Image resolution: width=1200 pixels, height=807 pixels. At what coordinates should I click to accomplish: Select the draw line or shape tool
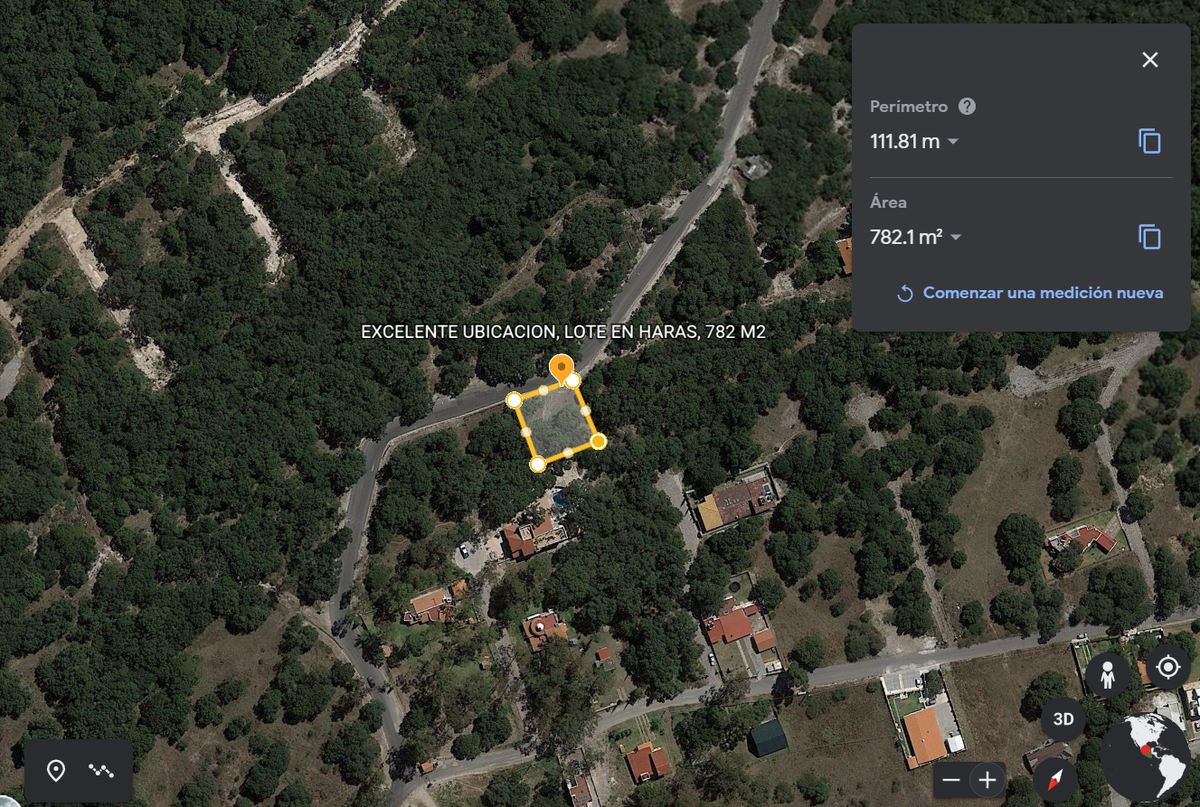click(x=101, y=771)
